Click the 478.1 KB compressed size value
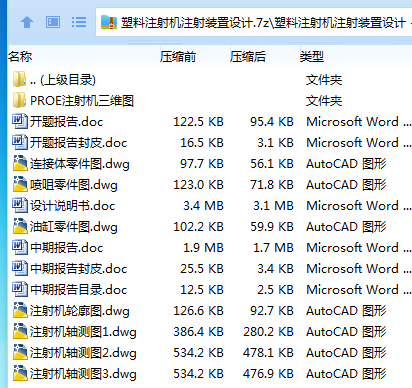 268,353
